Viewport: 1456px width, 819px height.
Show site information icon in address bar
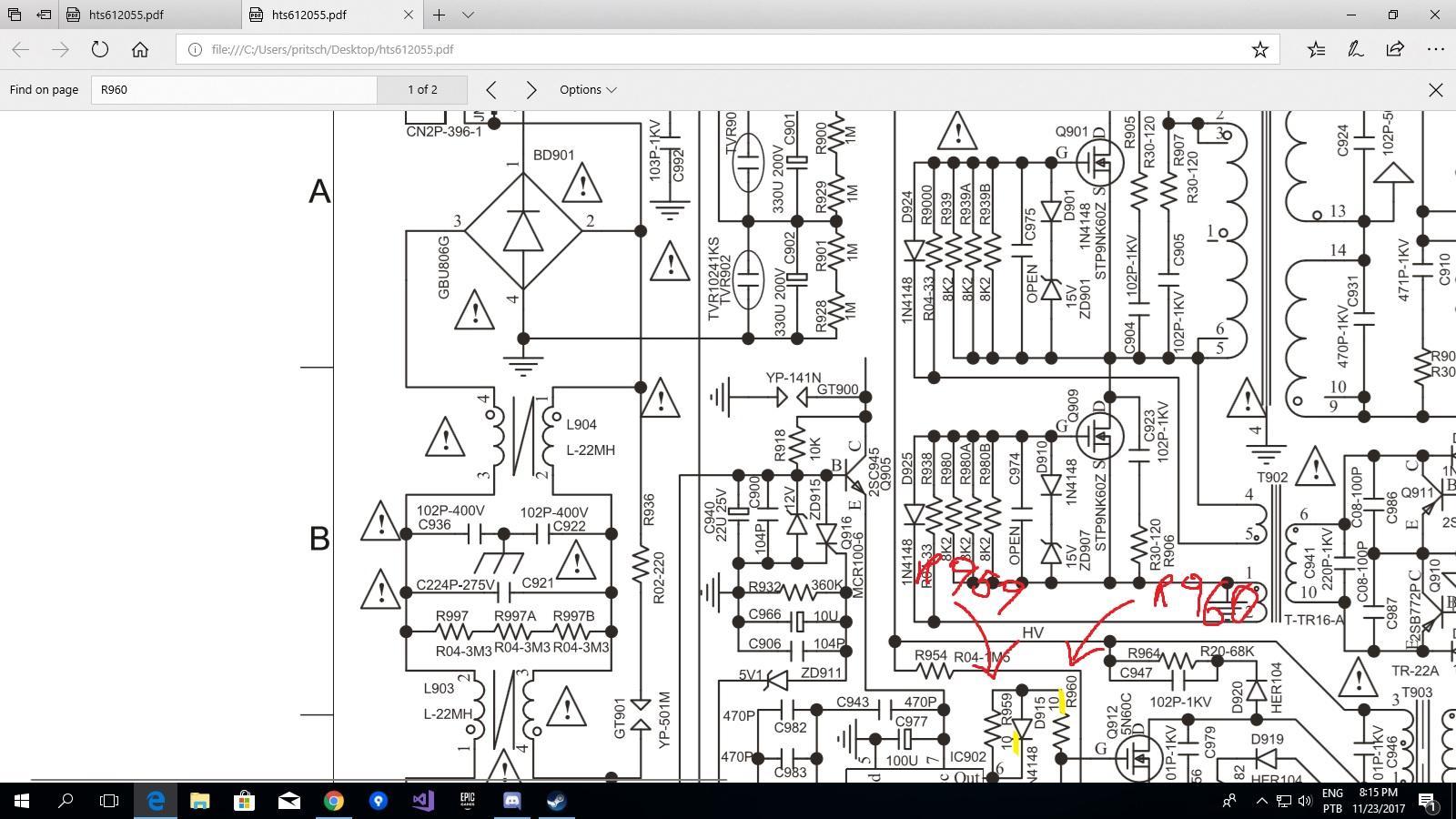[x=195, y=50]
